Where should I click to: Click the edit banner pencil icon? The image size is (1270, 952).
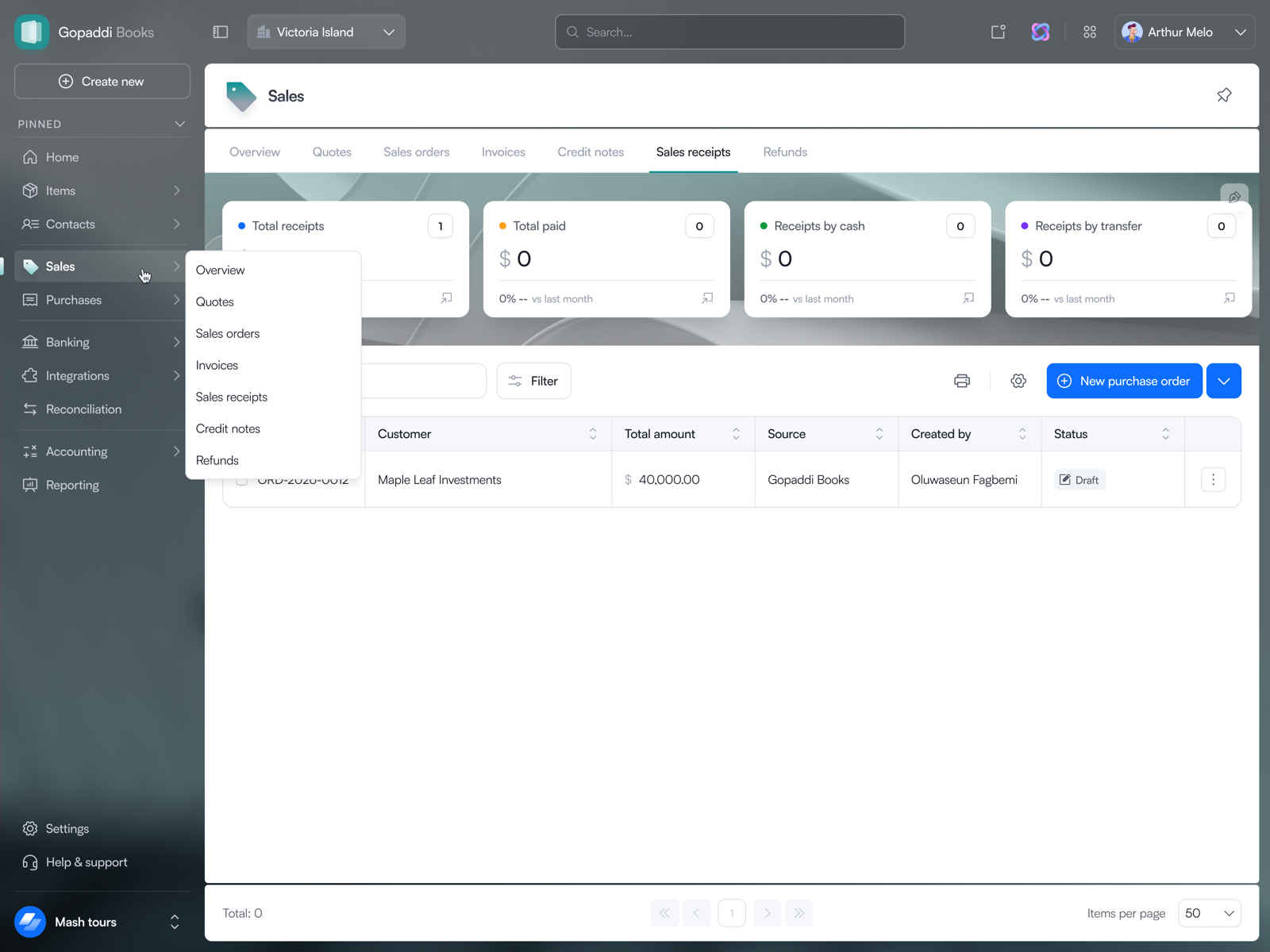1234,196
